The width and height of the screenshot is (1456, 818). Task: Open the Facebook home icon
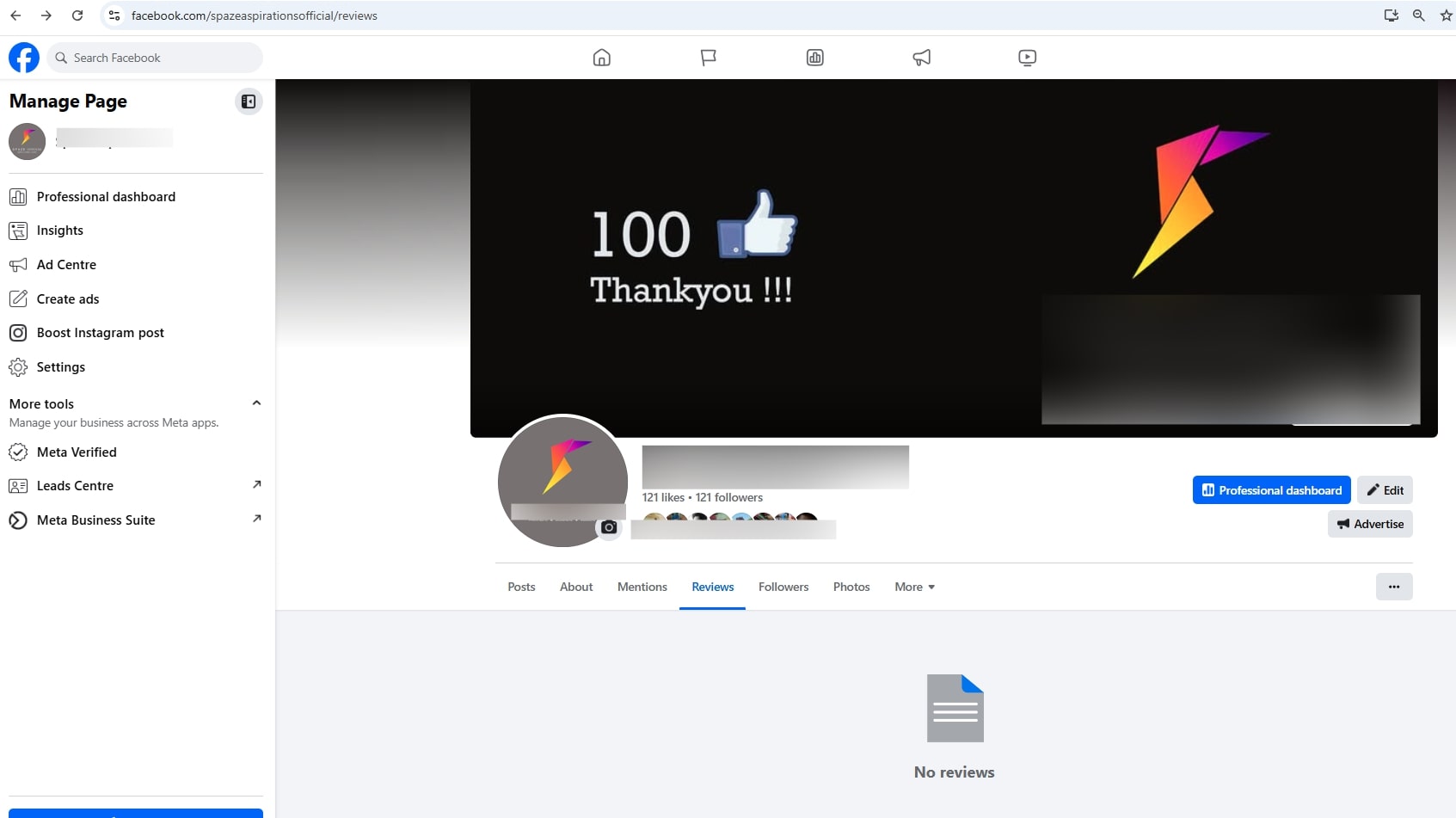click(x=601, y=57)
